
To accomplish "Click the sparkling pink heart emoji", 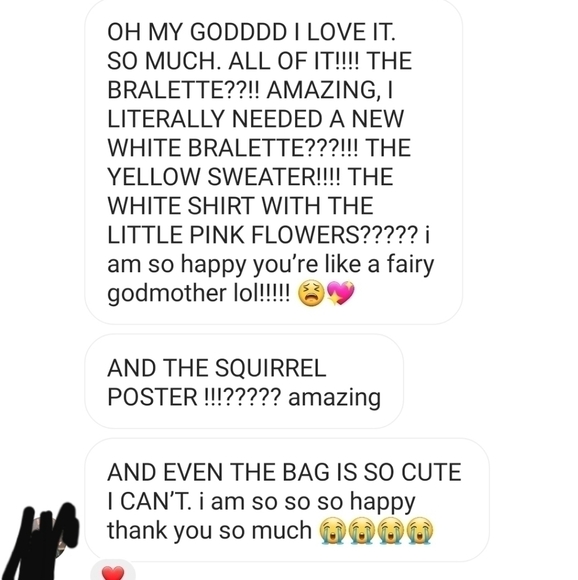I will point(341,293).
